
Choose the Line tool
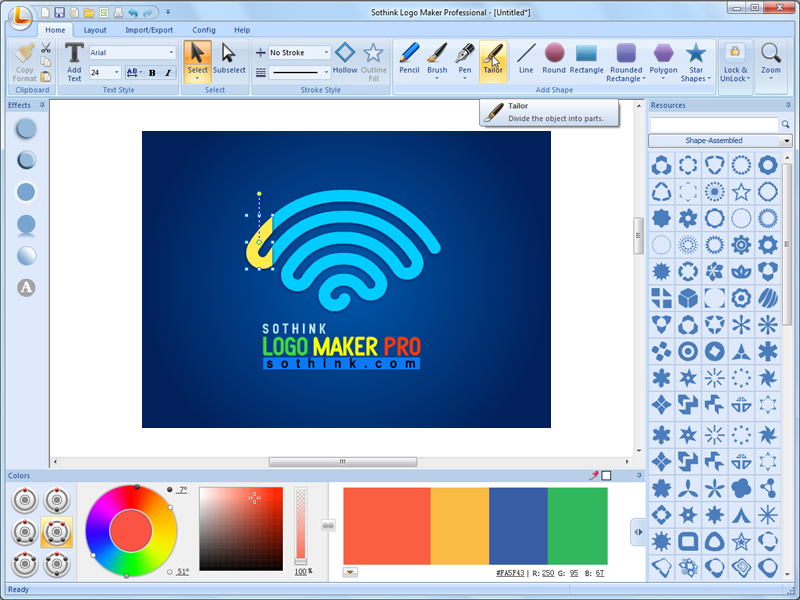(526, 60)
